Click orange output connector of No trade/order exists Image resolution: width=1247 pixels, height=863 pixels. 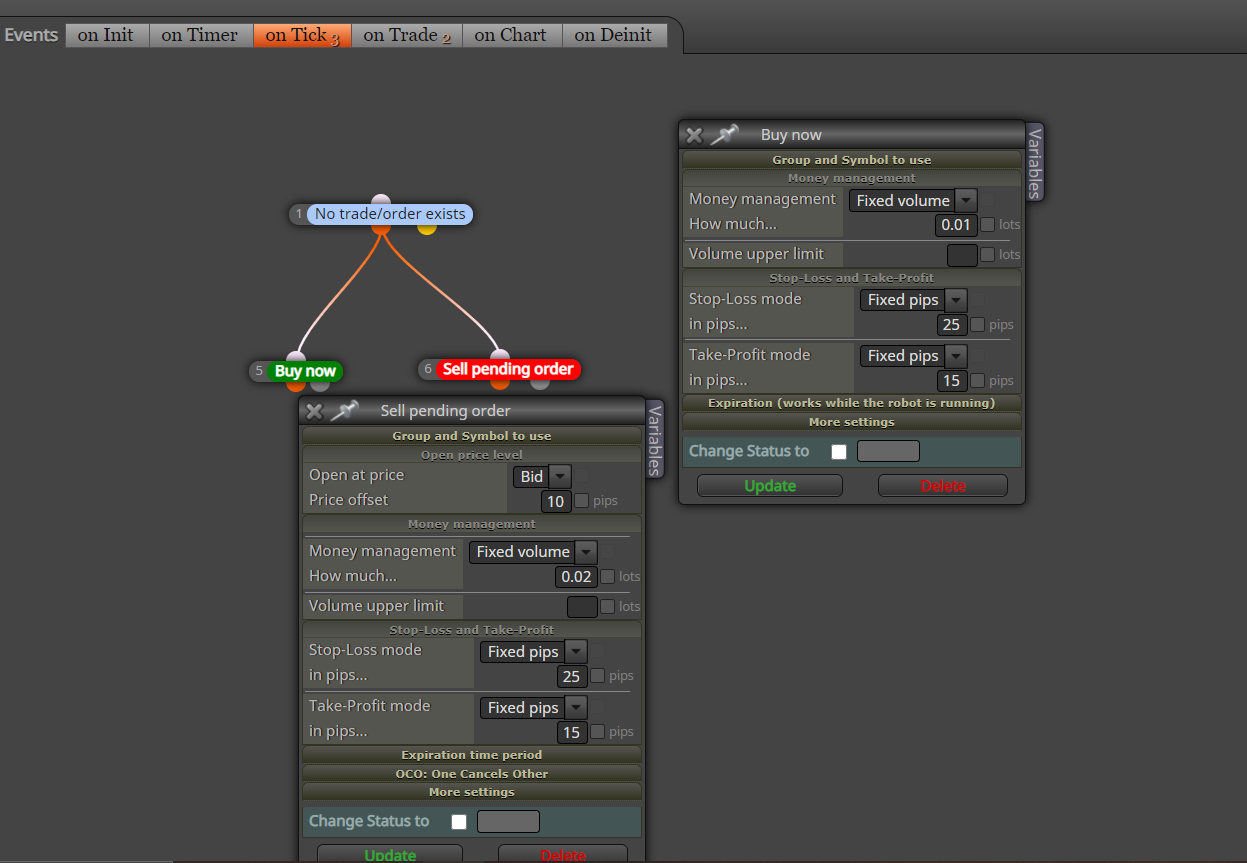(381, 228)
